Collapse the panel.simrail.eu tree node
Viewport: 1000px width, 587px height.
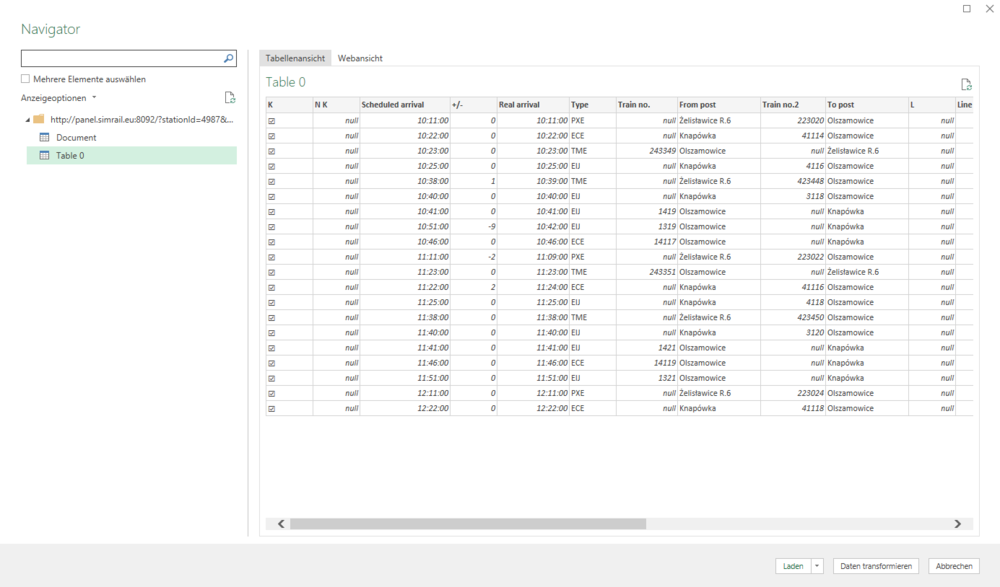[x=28, y=119]
